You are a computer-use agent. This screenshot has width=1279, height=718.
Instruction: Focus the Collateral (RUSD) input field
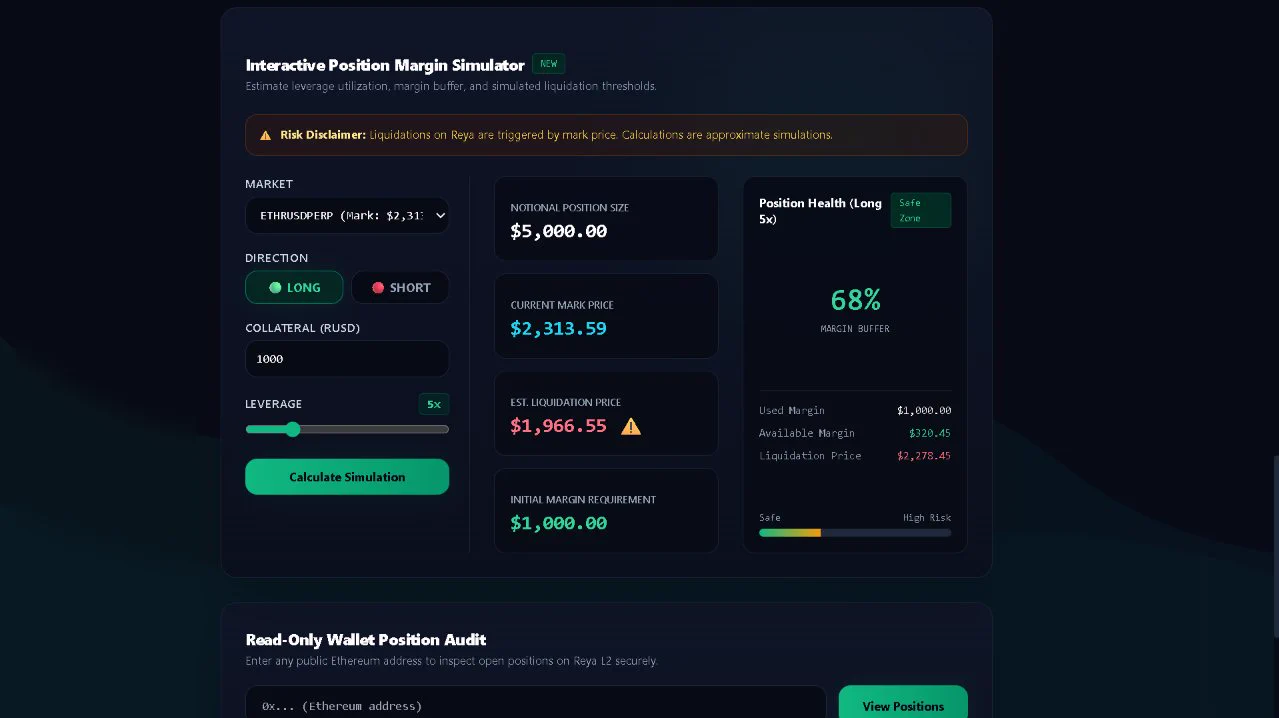click(347, 359)
